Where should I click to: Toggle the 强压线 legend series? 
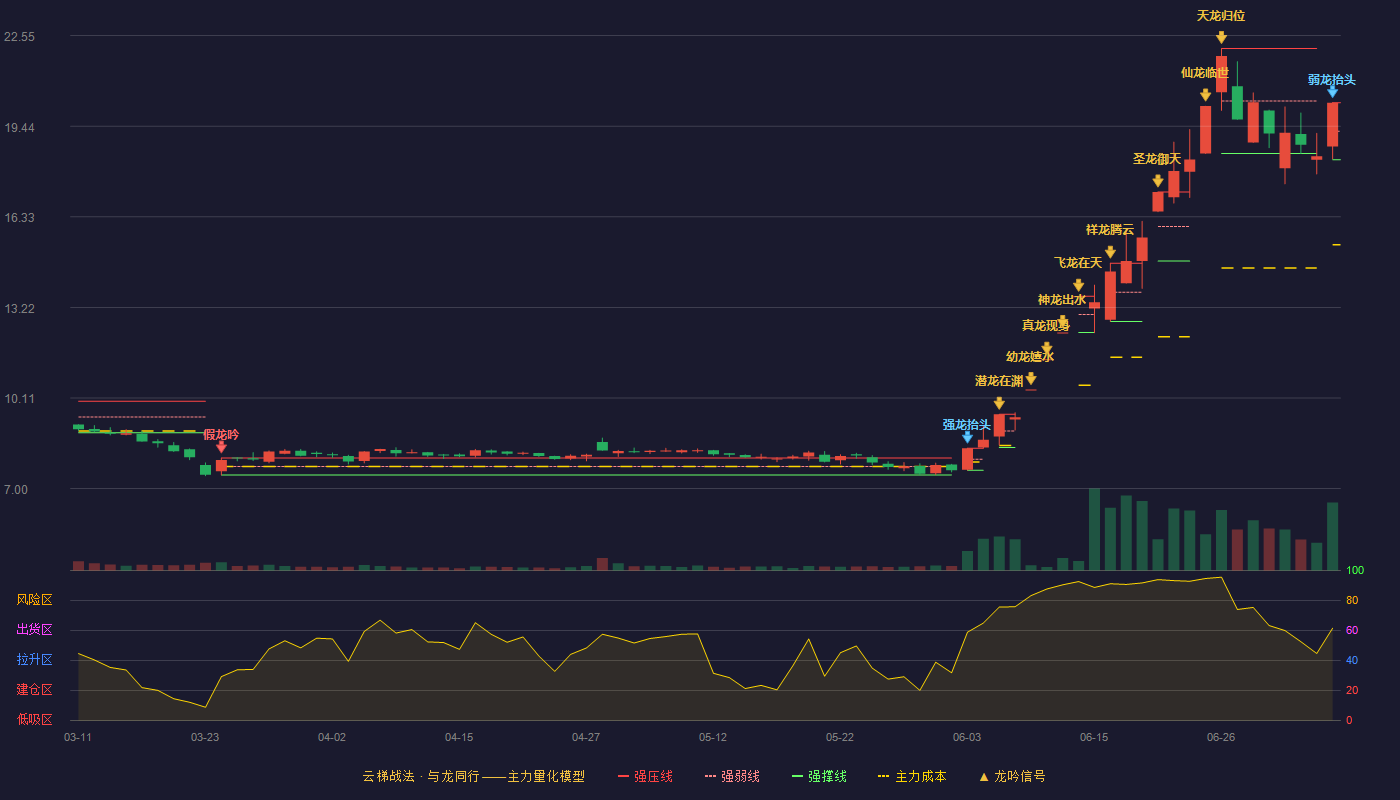coord(645,776)
